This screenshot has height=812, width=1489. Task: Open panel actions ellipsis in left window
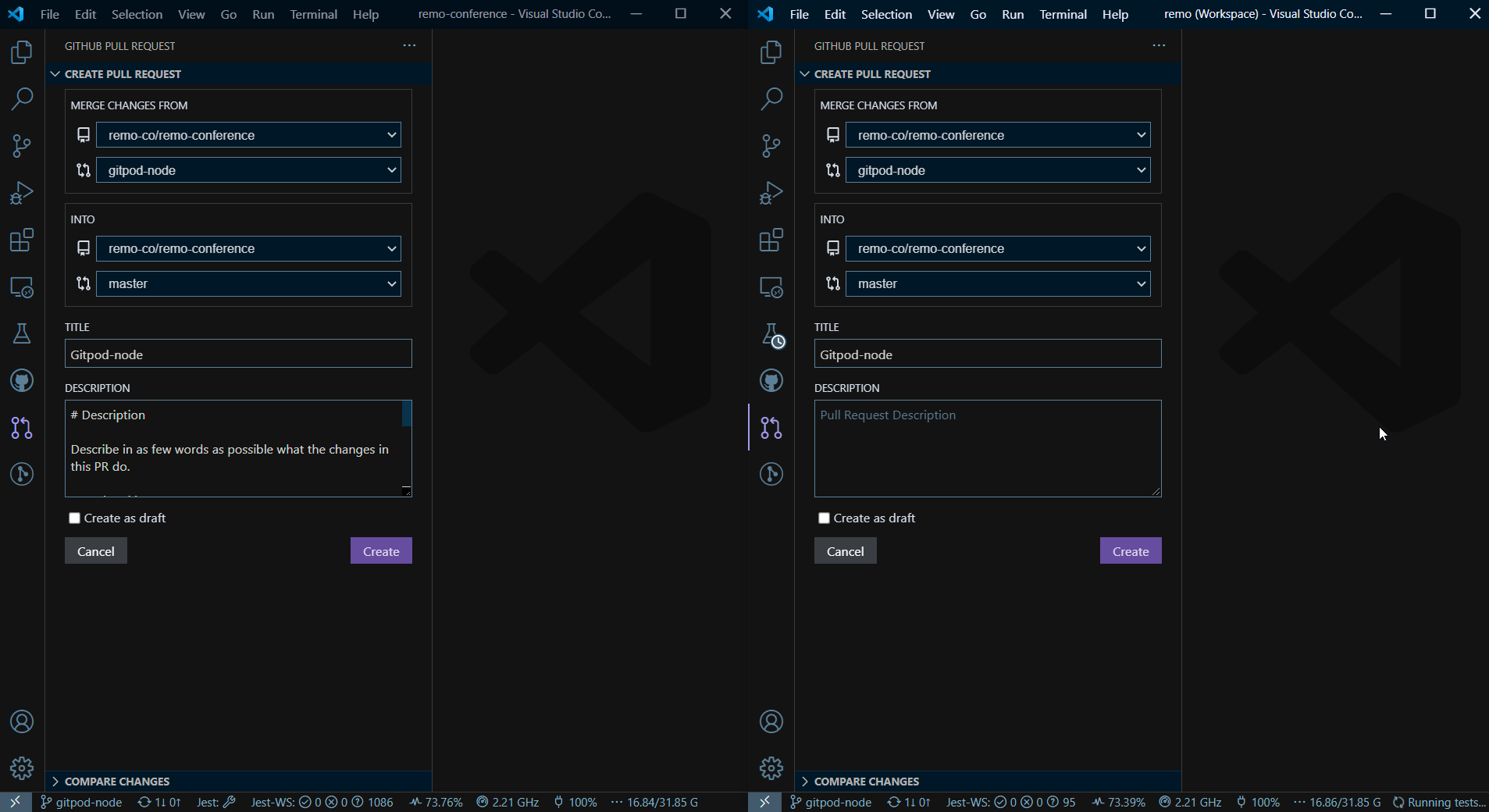tap(409, 45)
